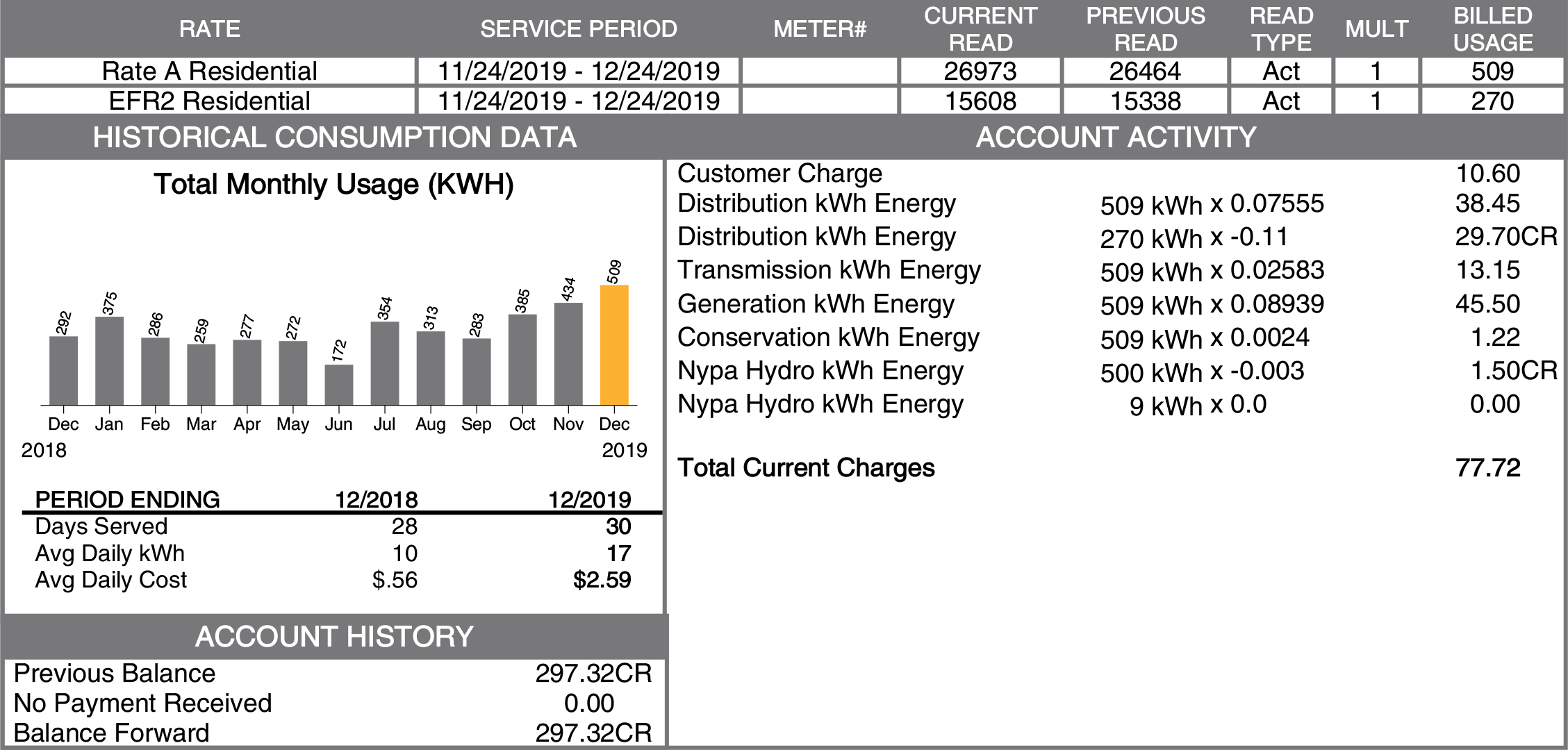This screenshot has height=750, width=1568.
Task: Select the Historical Consumption Data header
Action: coord(334,137)
